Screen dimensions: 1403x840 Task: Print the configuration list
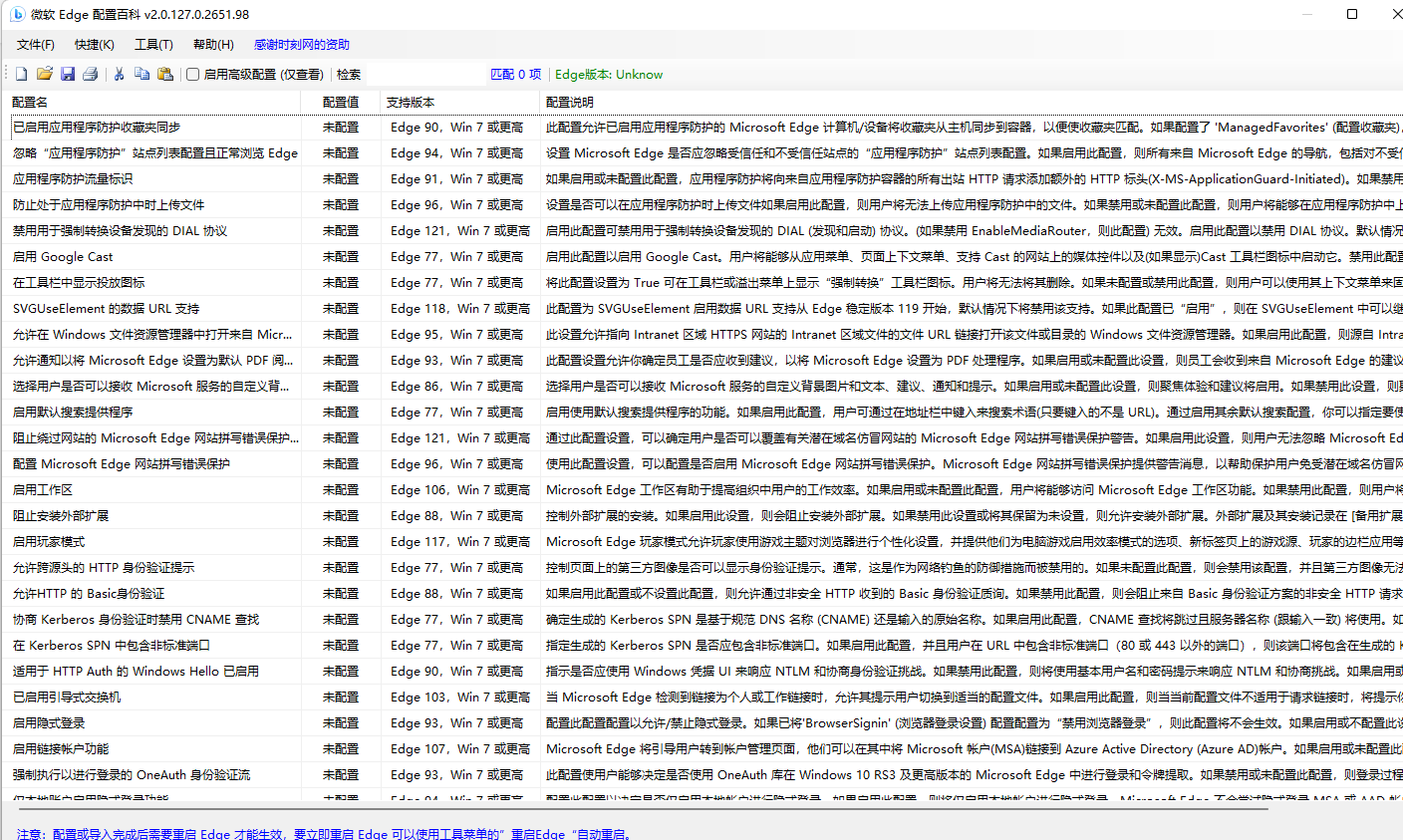[x=91, y=73]
